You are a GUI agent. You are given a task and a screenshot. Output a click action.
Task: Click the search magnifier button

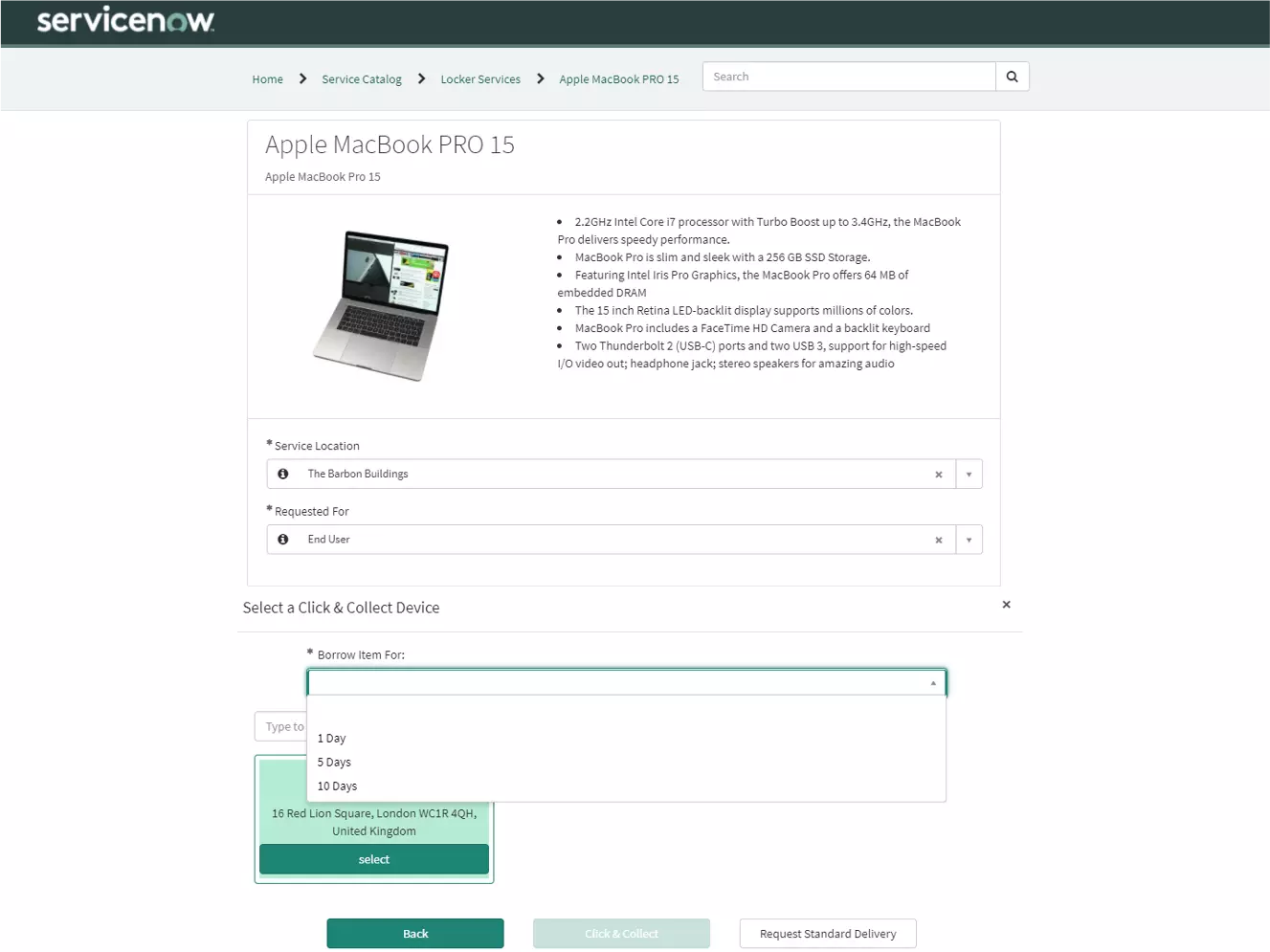click(1012, 77)
